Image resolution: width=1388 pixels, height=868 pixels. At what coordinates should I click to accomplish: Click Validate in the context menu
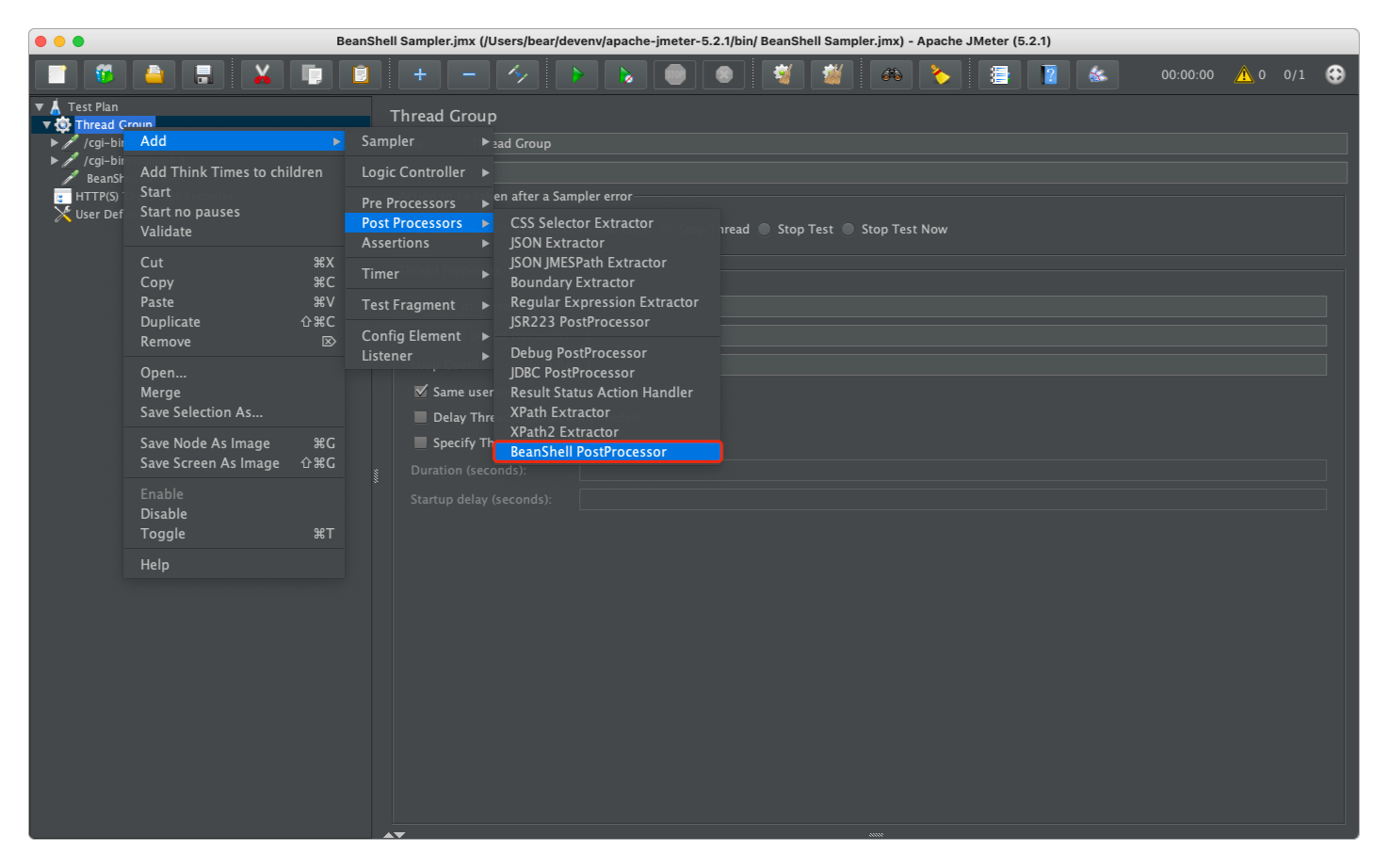[x=234, y=232]
